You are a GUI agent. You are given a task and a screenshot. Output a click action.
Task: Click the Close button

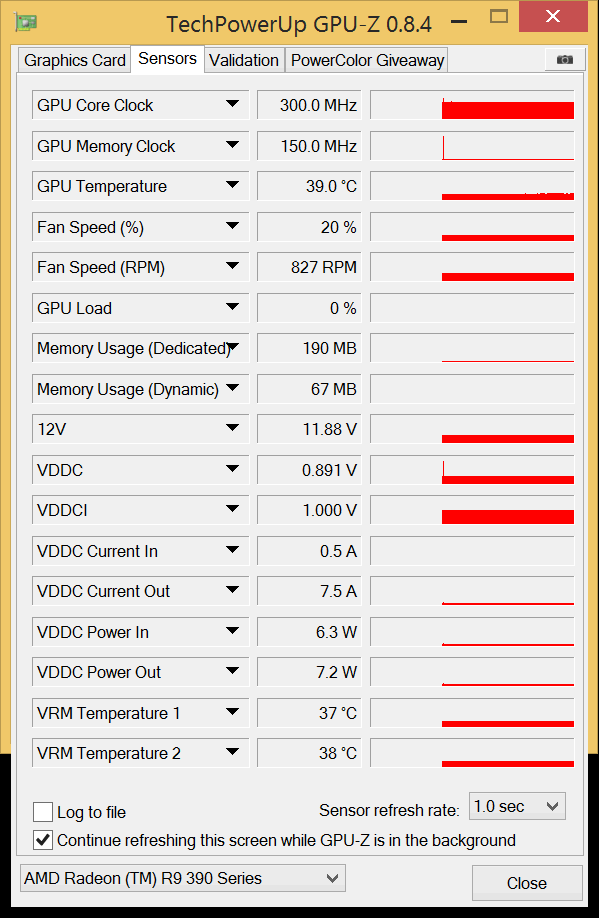[527, 883]
